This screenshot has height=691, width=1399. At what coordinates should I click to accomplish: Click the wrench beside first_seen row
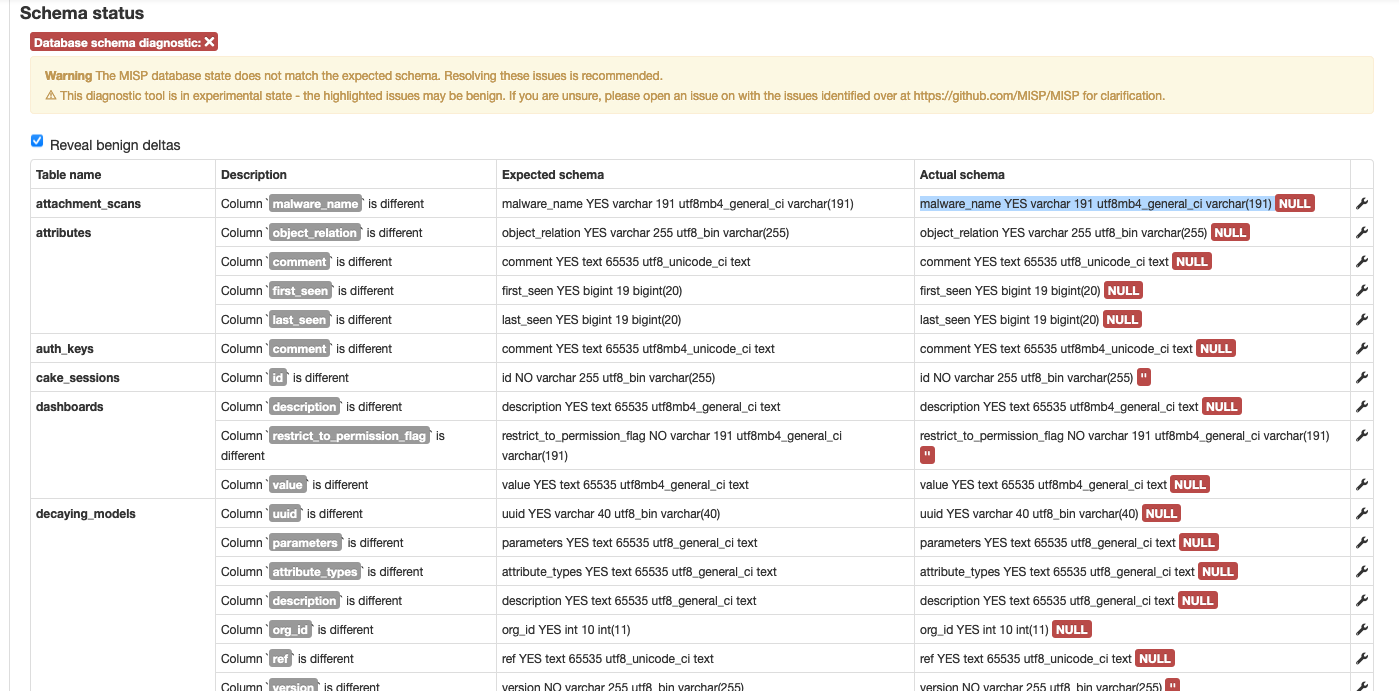pos(1361,290)
